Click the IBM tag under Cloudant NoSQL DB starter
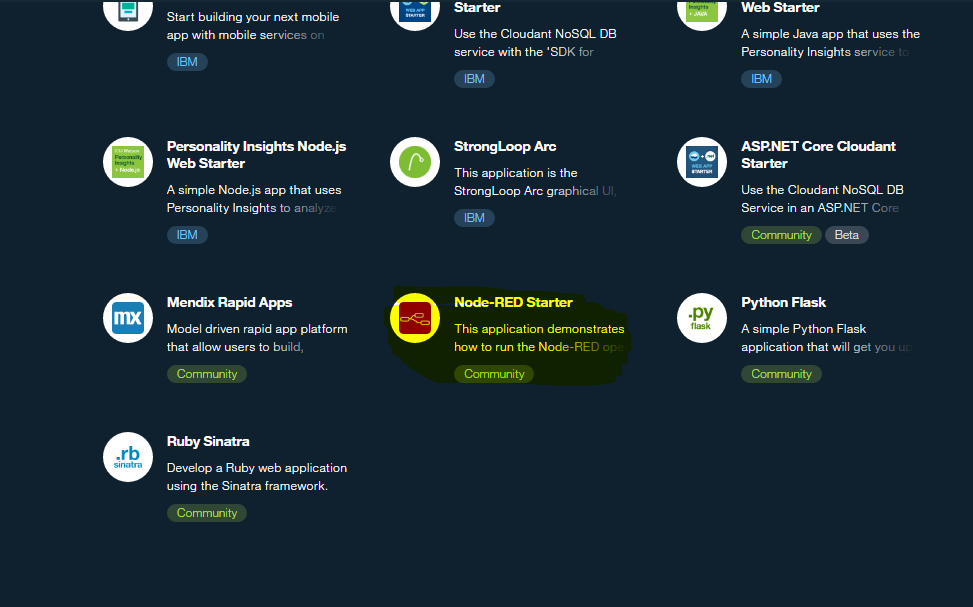Image resolution: width=973 pixels, height=607 pixels. (474, 79)
